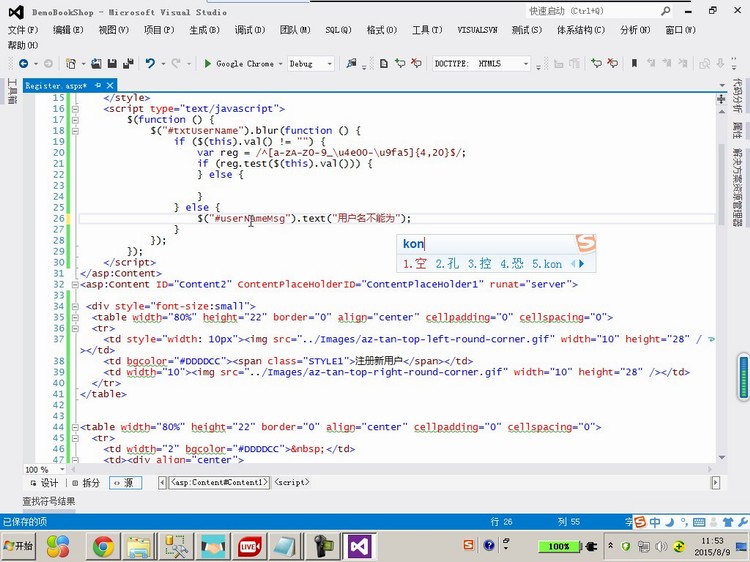The height and width of the screenshot is (562, 750).
Task: Open the Sogou soft keyboard icon
Action: click(699, 522)
